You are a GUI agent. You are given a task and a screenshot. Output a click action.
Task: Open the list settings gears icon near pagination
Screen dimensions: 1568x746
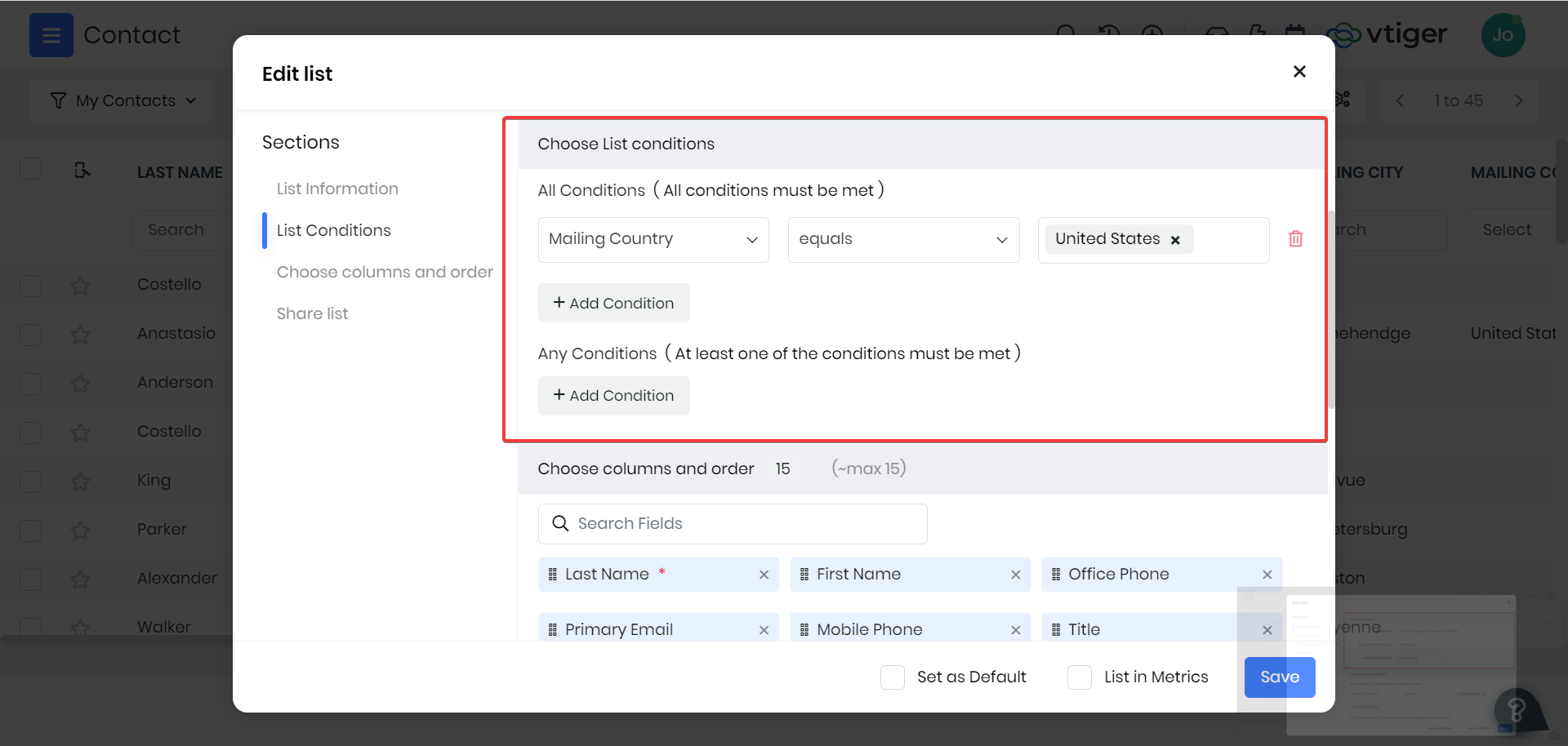point(1341,100)
